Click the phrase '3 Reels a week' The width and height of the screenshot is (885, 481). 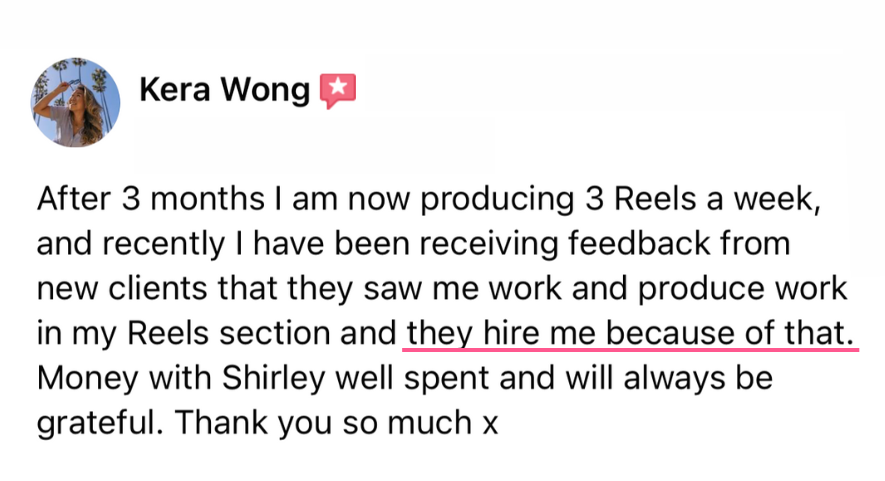point(701,197)
